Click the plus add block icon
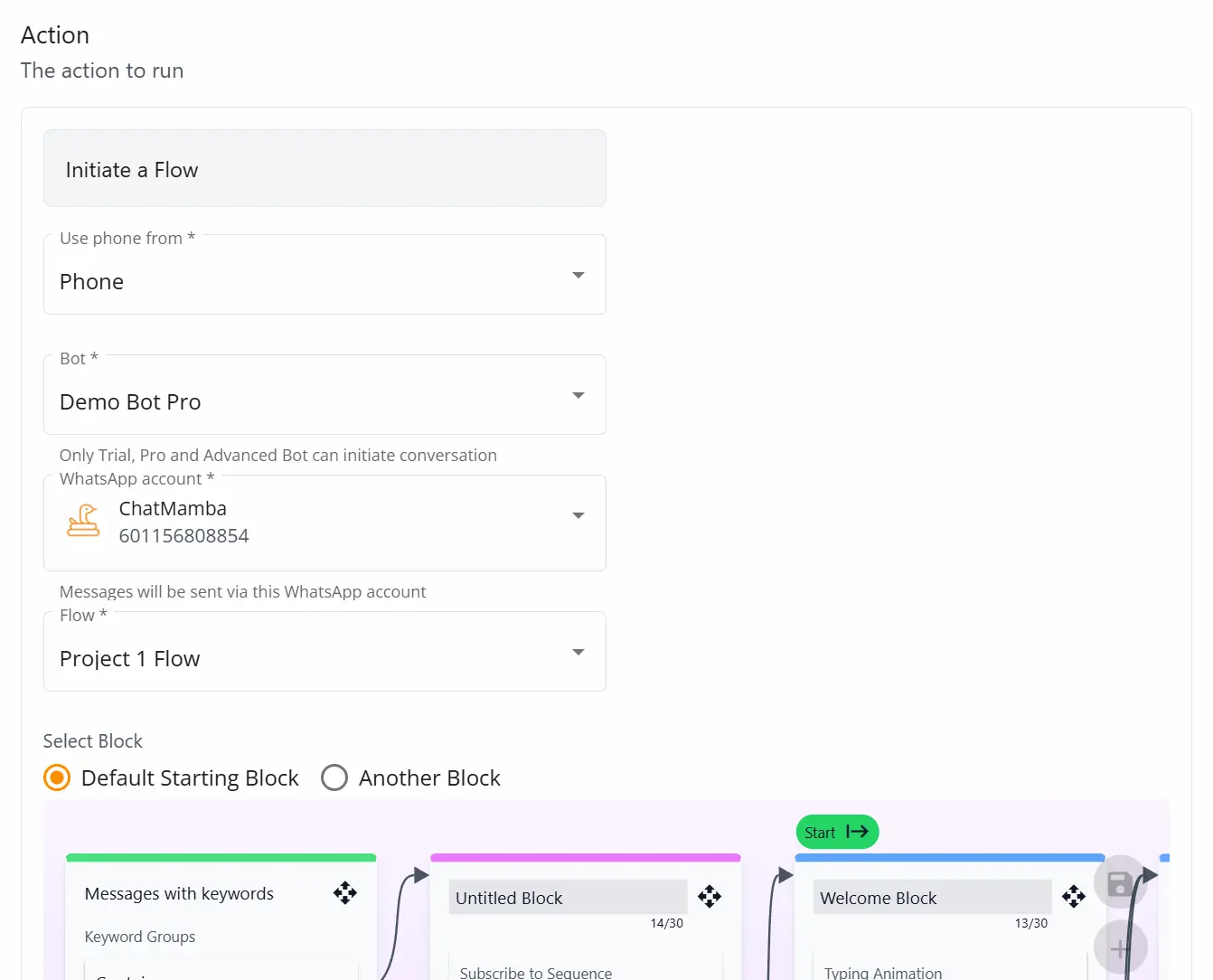This screenshot has width=1213, height=980. (x=1120, y=948)
